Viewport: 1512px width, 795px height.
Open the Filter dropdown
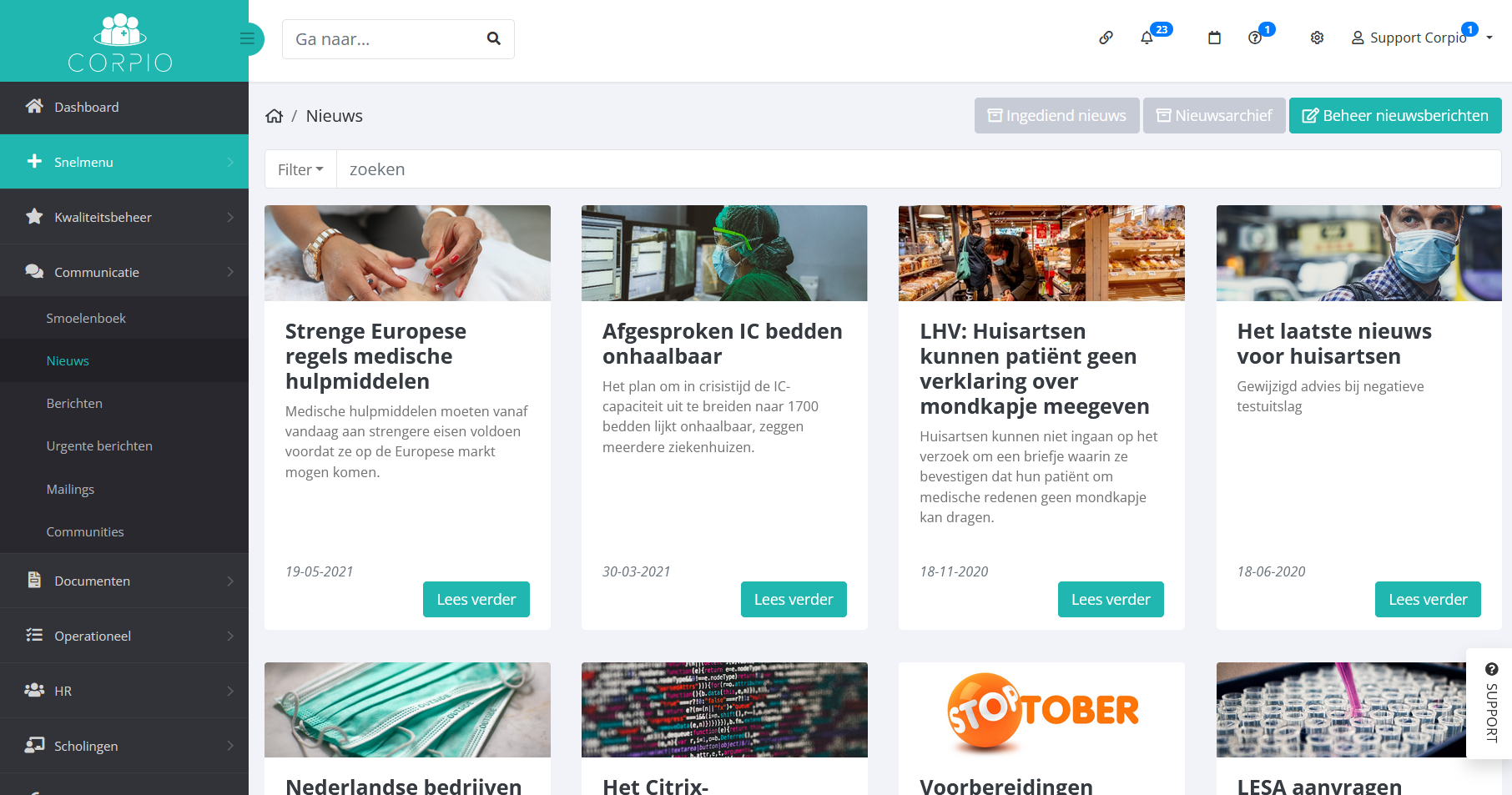pos(300,169)
